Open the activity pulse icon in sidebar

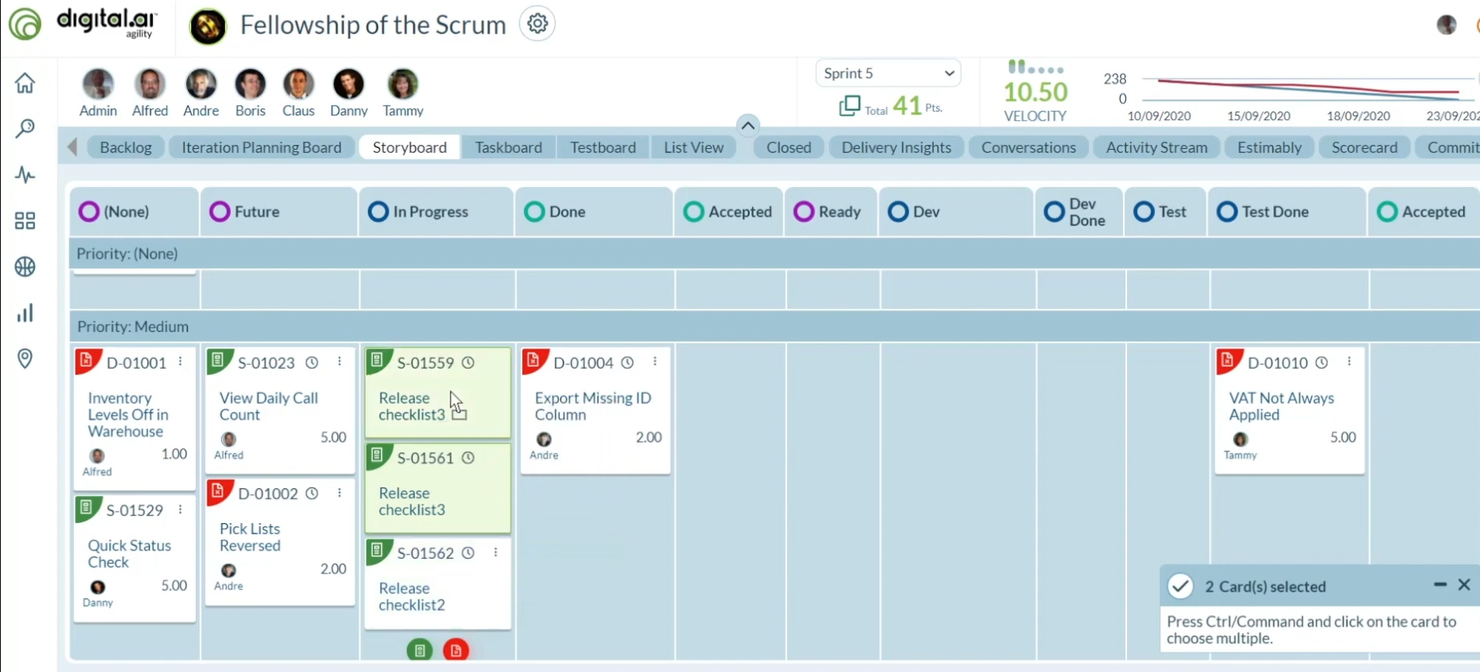(25, 175)
